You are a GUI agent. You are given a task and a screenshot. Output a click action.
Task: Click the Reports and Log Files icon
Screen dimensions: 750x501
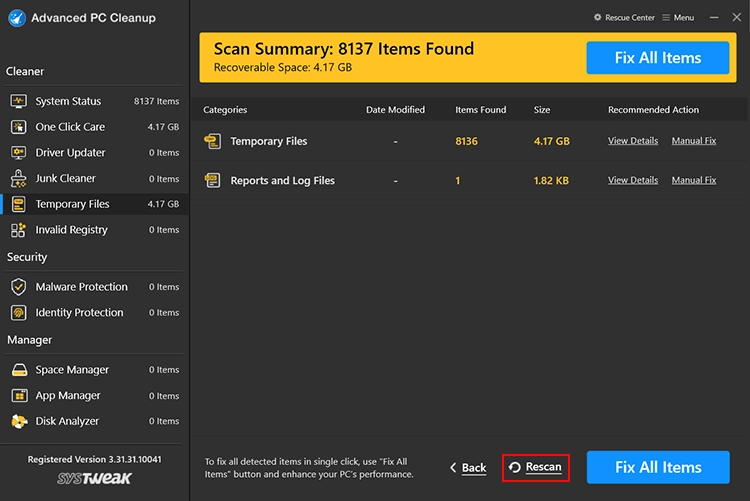pyautogui.click(x=212, y=181)
